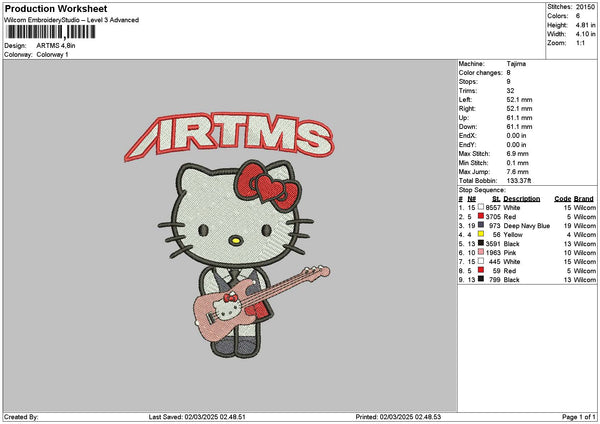This screenshot has width=600, height=424.
Task: Click the "Page 1 of 1" indicator
Action: (579, 417)
